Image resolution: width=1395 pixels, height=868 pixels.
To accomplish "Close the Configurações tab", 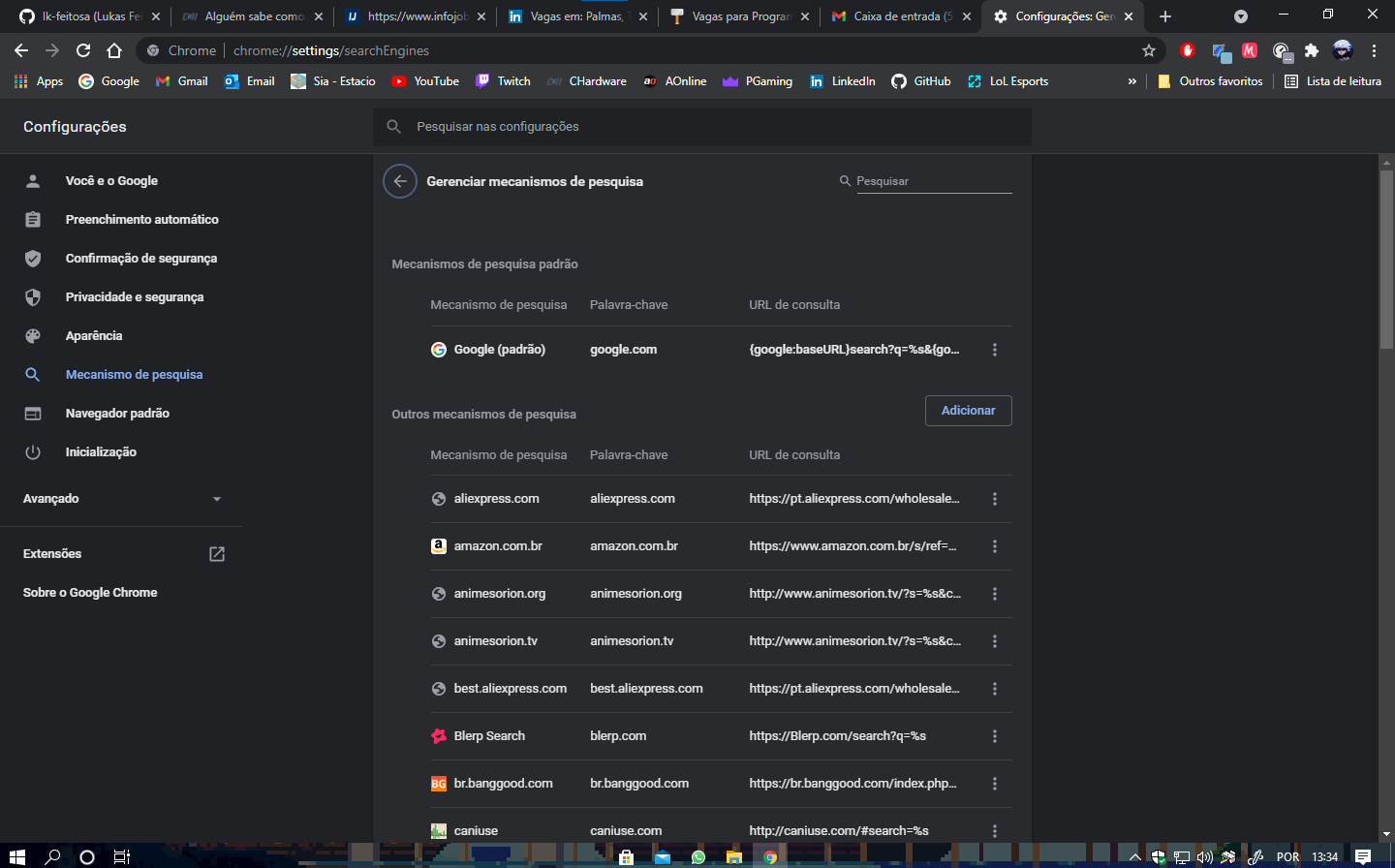I will tap(1129, 16).
